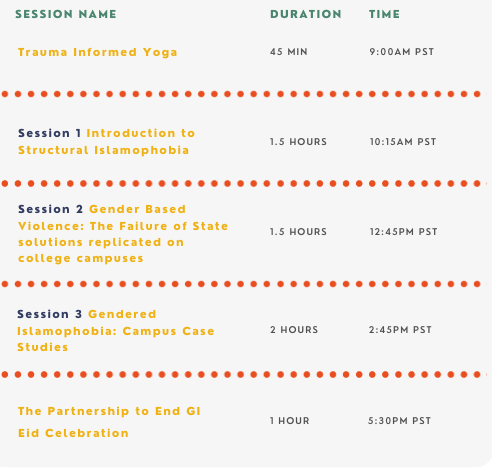Click the Session 2 label
The image size is (492, 469).
click(x=50, y=209)
